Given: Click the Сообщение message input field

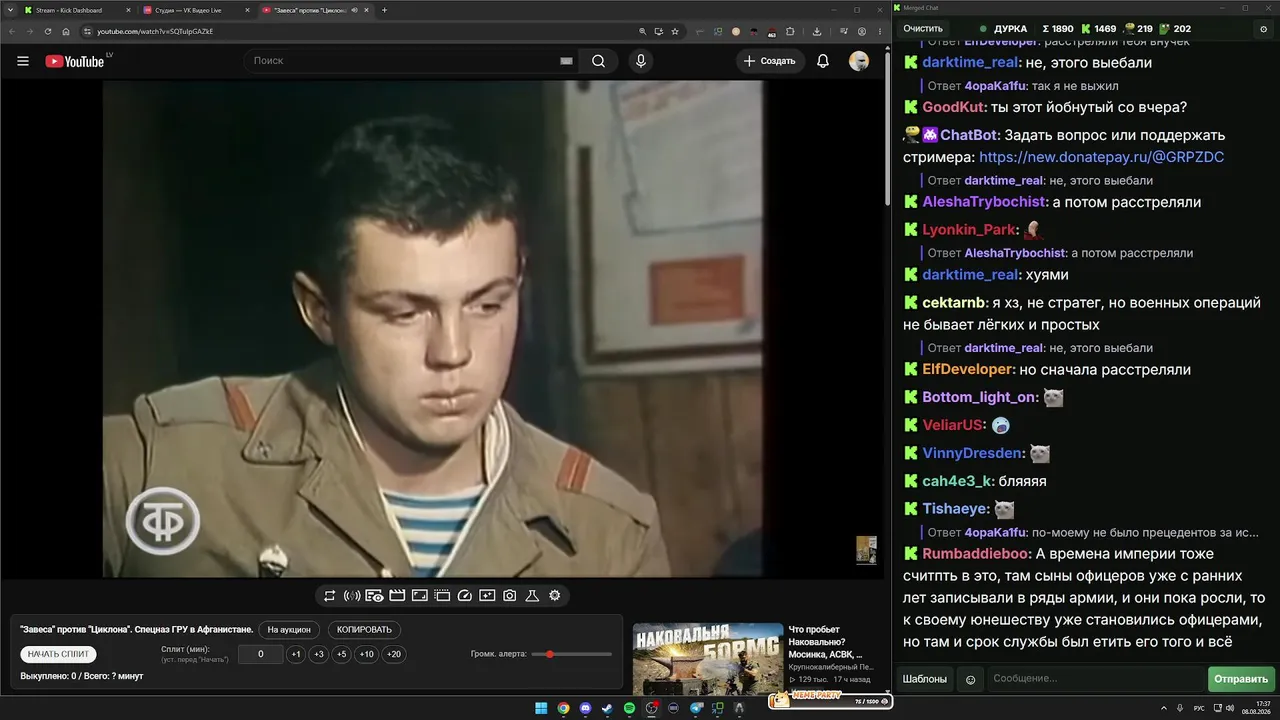Looking at the screenshot, I should 1096,679.
